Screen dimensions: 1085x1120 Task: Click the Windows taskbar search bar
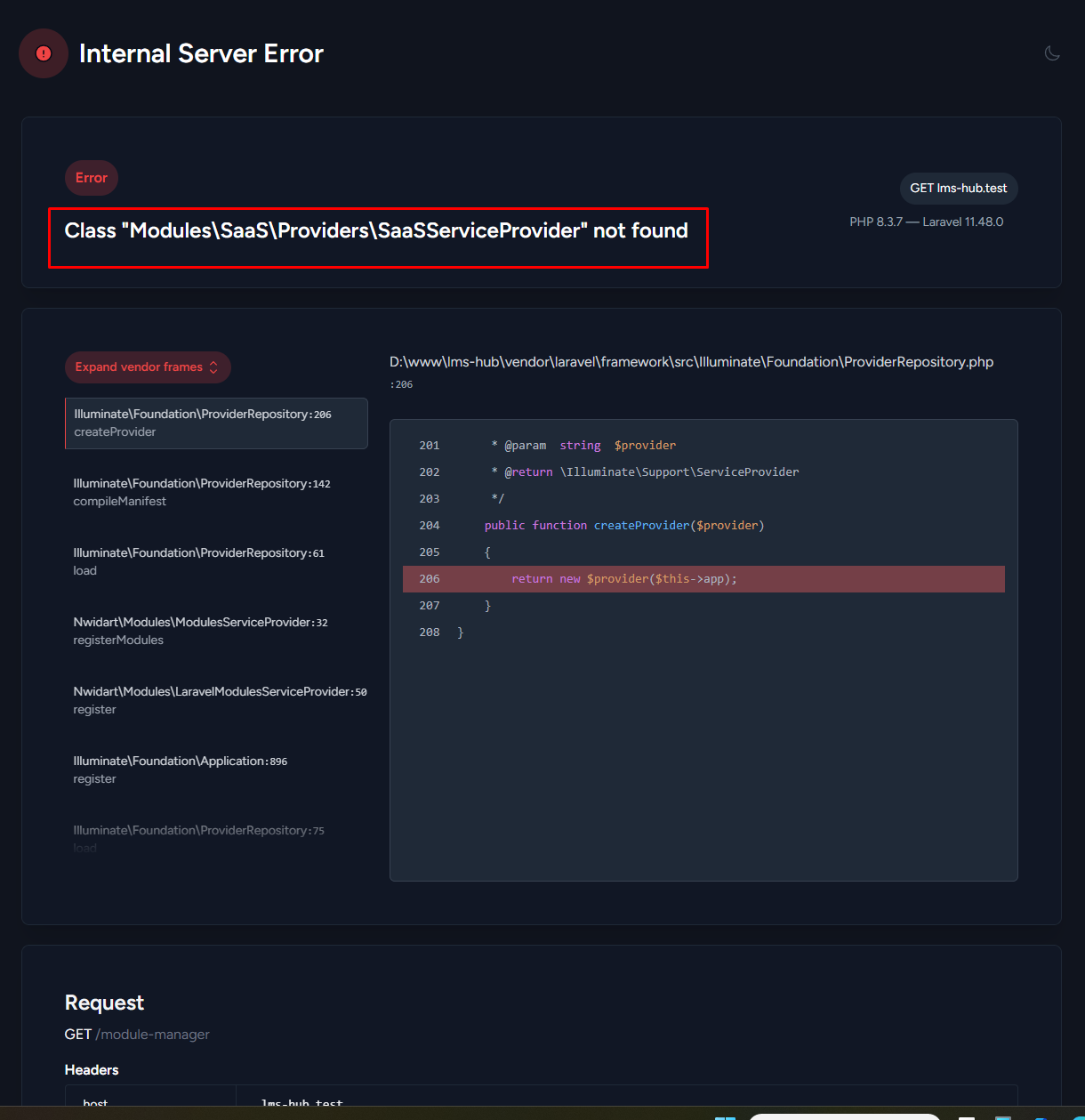[x=845, y=1115]
